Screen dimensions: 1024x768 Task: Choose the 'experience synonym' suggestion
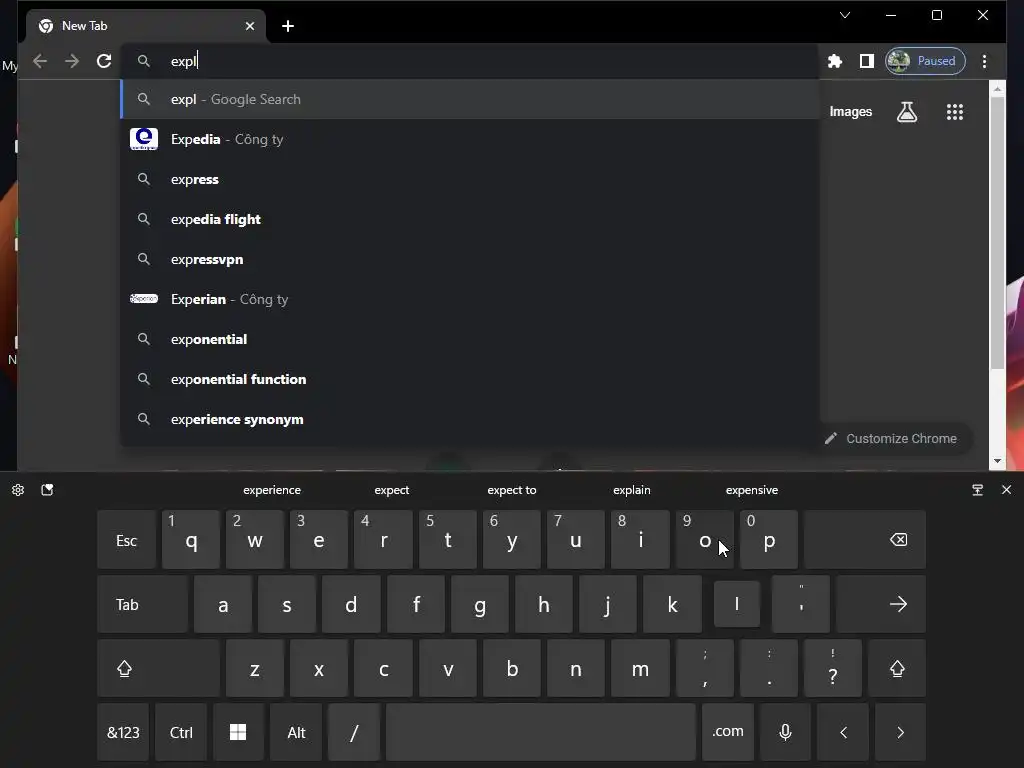coord(470,419)
